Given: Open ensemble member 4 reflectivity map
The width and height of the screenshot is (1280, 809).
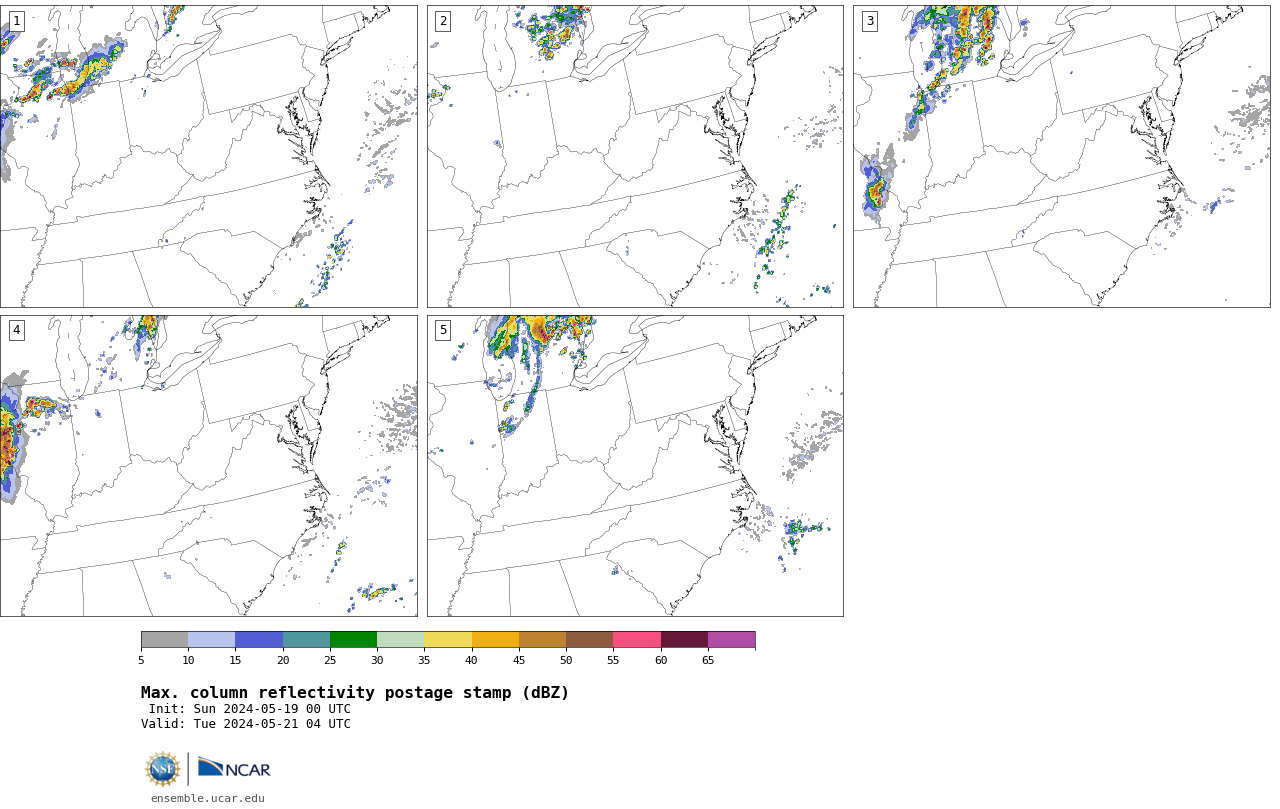Looking at the screenshot, I should tap(208, 466).
